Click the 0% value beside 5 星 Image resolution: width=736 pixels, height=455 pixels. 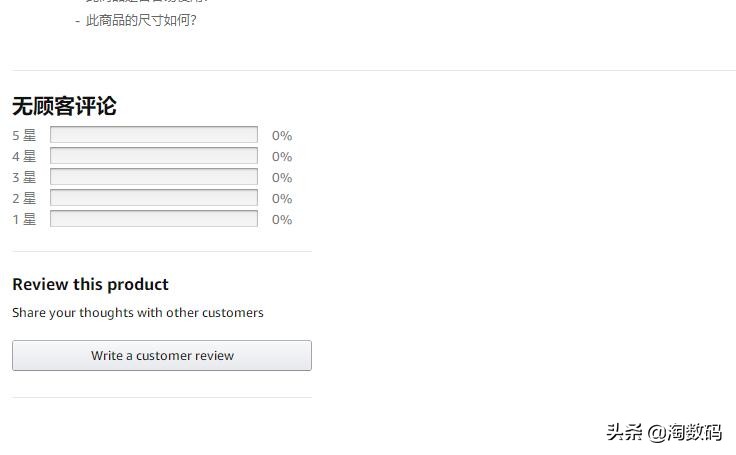click(x=282, y=136)
